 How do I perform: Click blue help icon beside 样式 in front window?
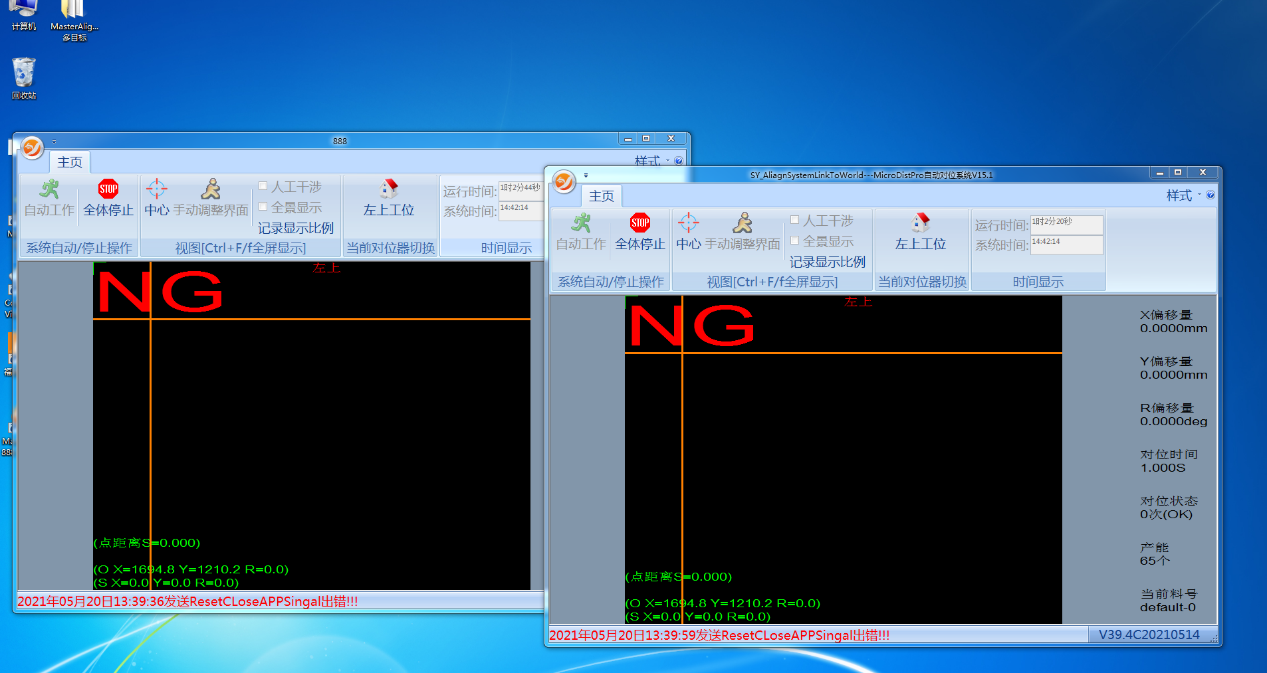point(1210,196)
